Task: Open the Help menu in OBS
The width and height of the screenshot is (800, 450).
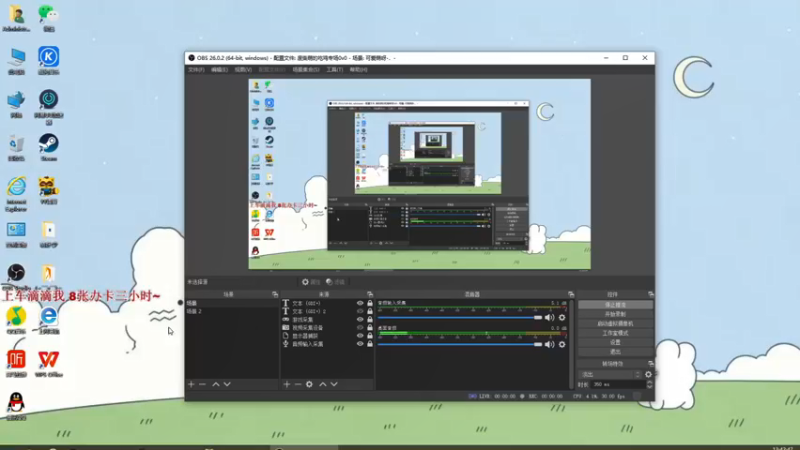Action: (358, 69)
